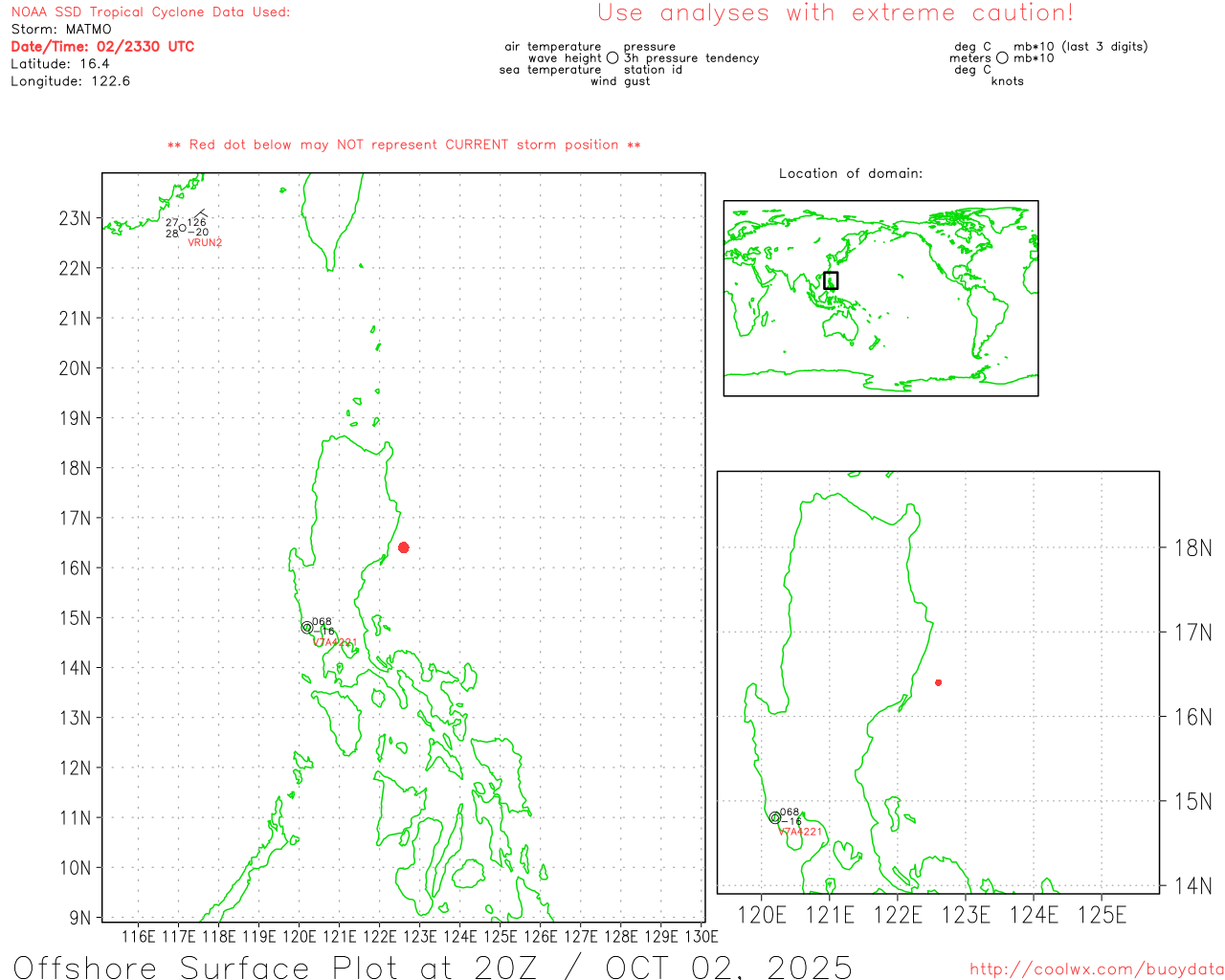Click the wind barb above VRUN2 station

(x=199, y=214)
